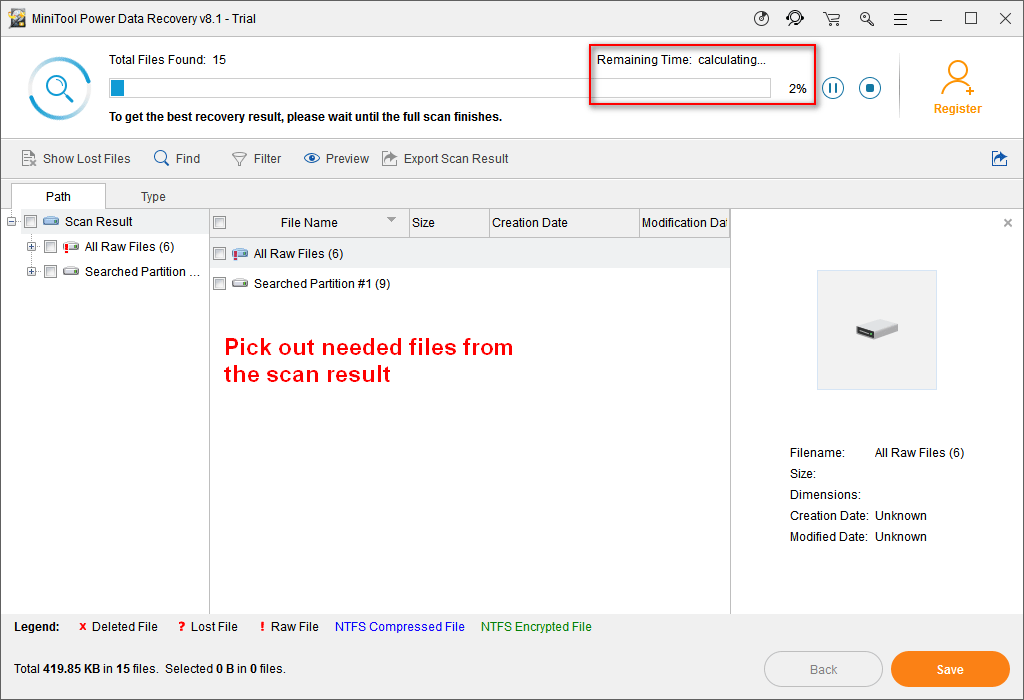The width and height of the screenshot is (1024, 700).
Task: Click the NTFS Encrypted File legend
Action: pos(536,627)
